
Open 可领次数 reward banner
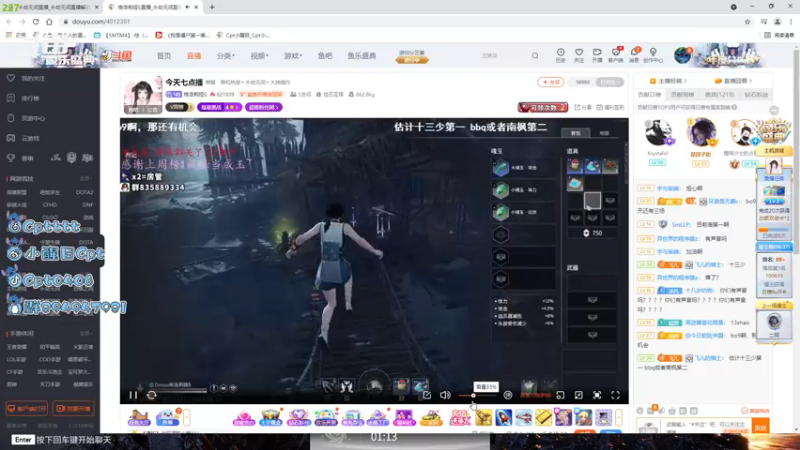543,107
